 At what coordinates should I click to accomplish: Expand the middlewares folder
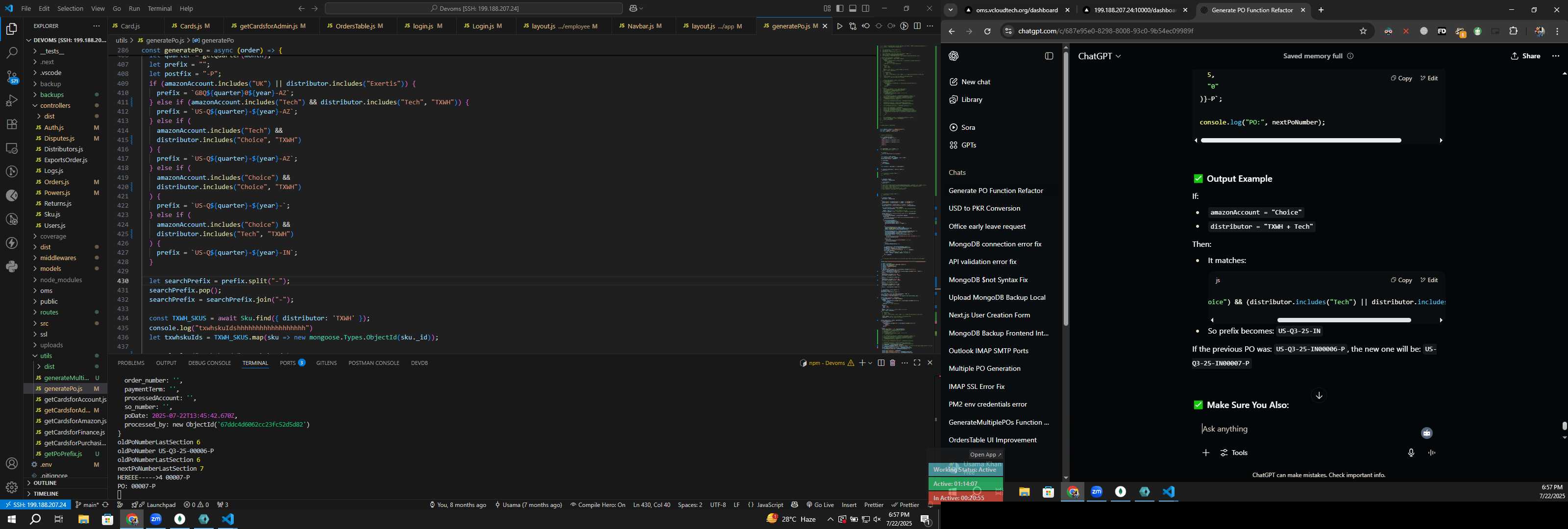point(58,258)
